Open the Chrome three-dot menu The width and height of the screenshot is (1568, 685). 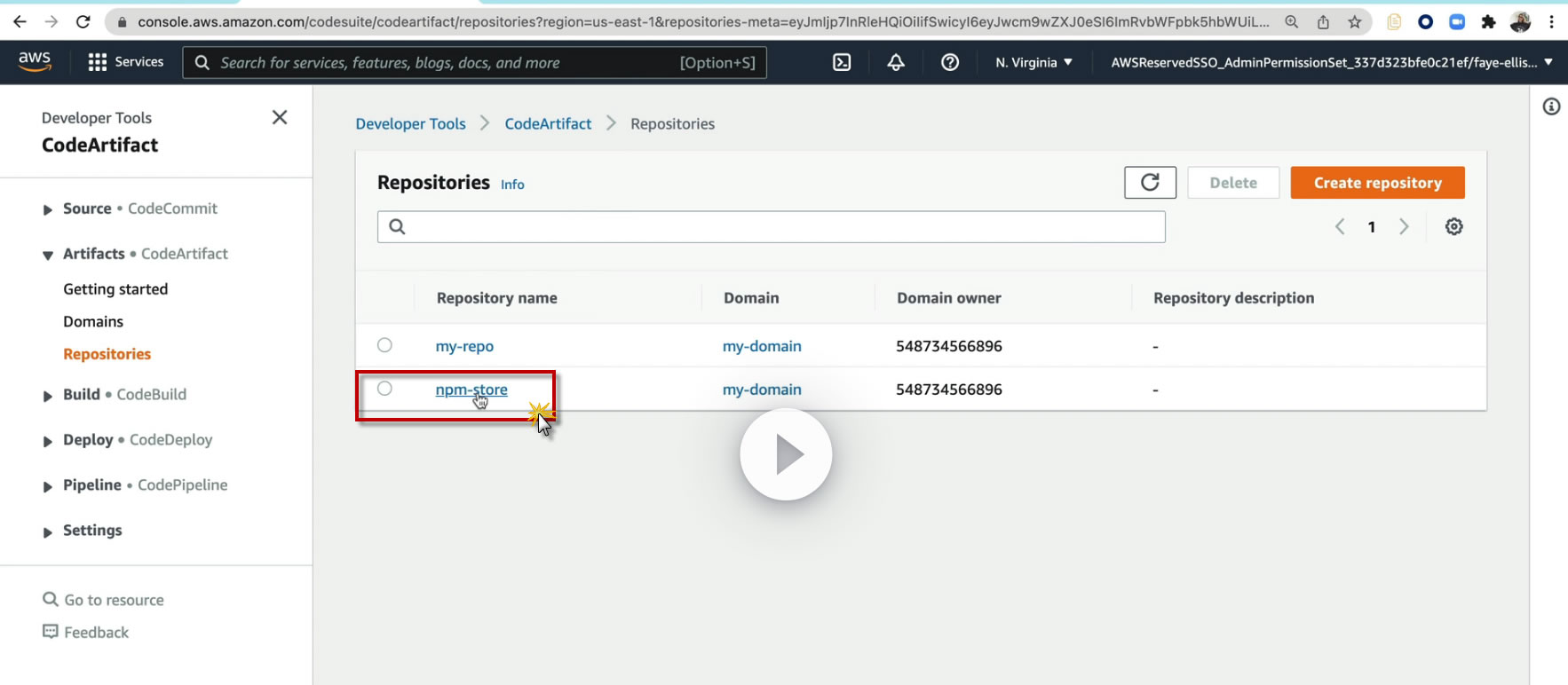1551,22
